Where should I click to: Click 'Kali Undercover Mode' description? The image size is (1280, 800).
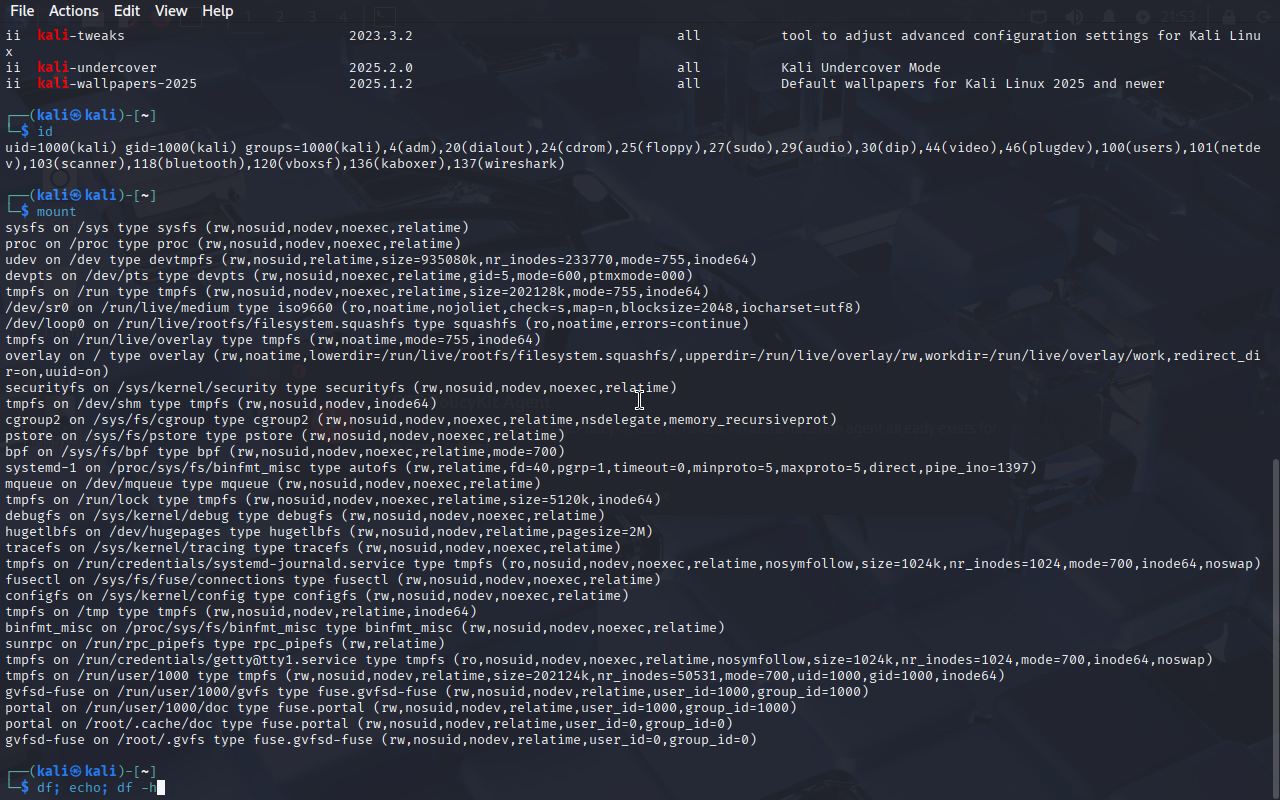coord(861,68)
